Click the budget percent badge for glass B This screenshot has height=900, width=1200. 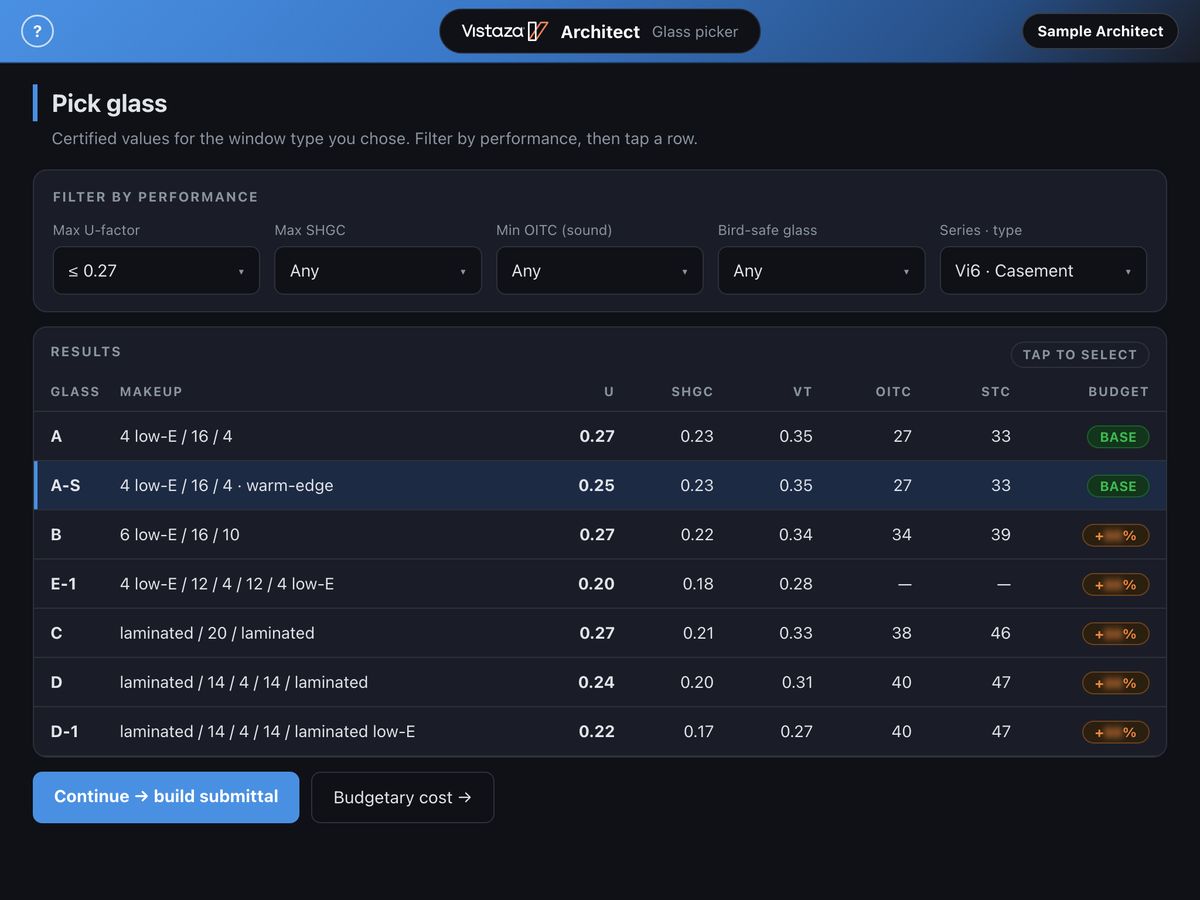[x=1116, y=535]
